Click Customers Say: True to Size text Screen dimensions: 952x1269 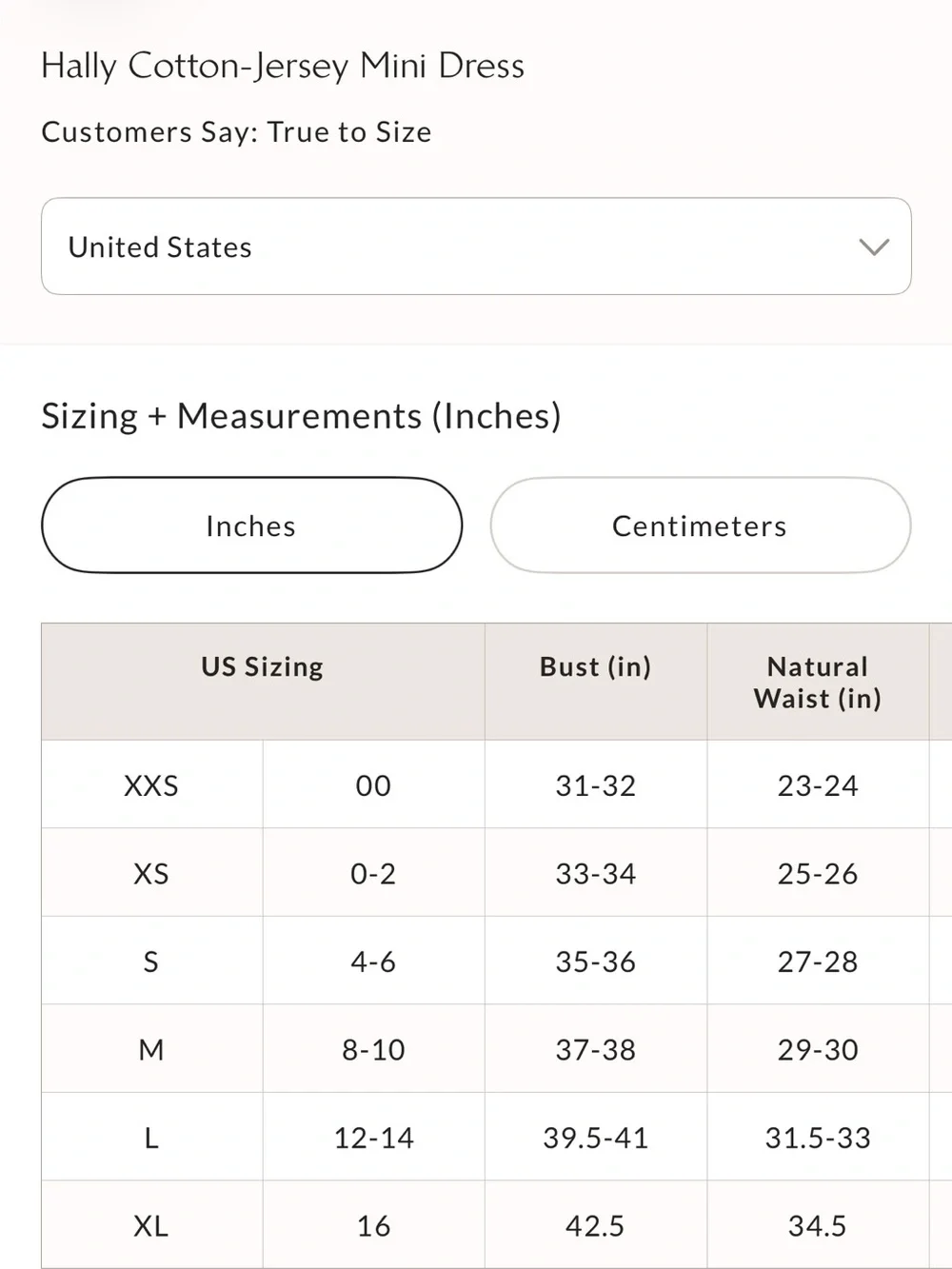coord(236,131)
